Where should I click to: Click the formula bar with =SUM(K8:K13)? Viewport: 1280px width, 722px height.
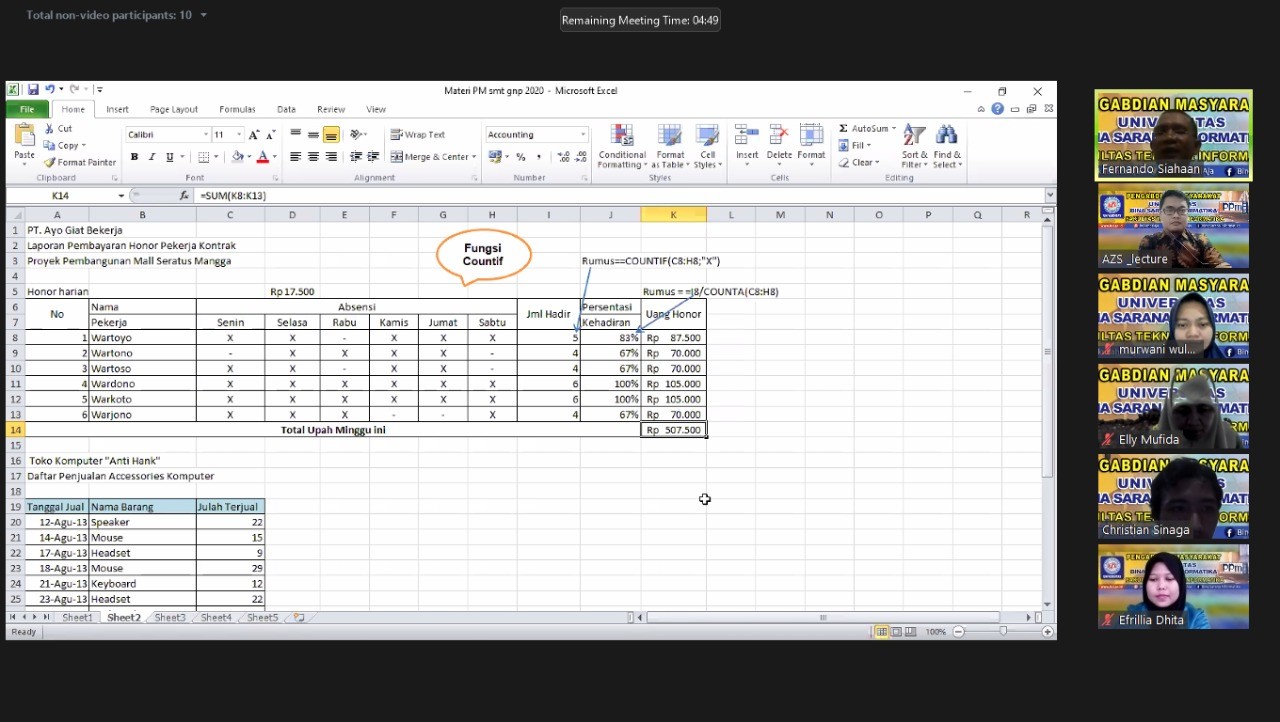618,196
